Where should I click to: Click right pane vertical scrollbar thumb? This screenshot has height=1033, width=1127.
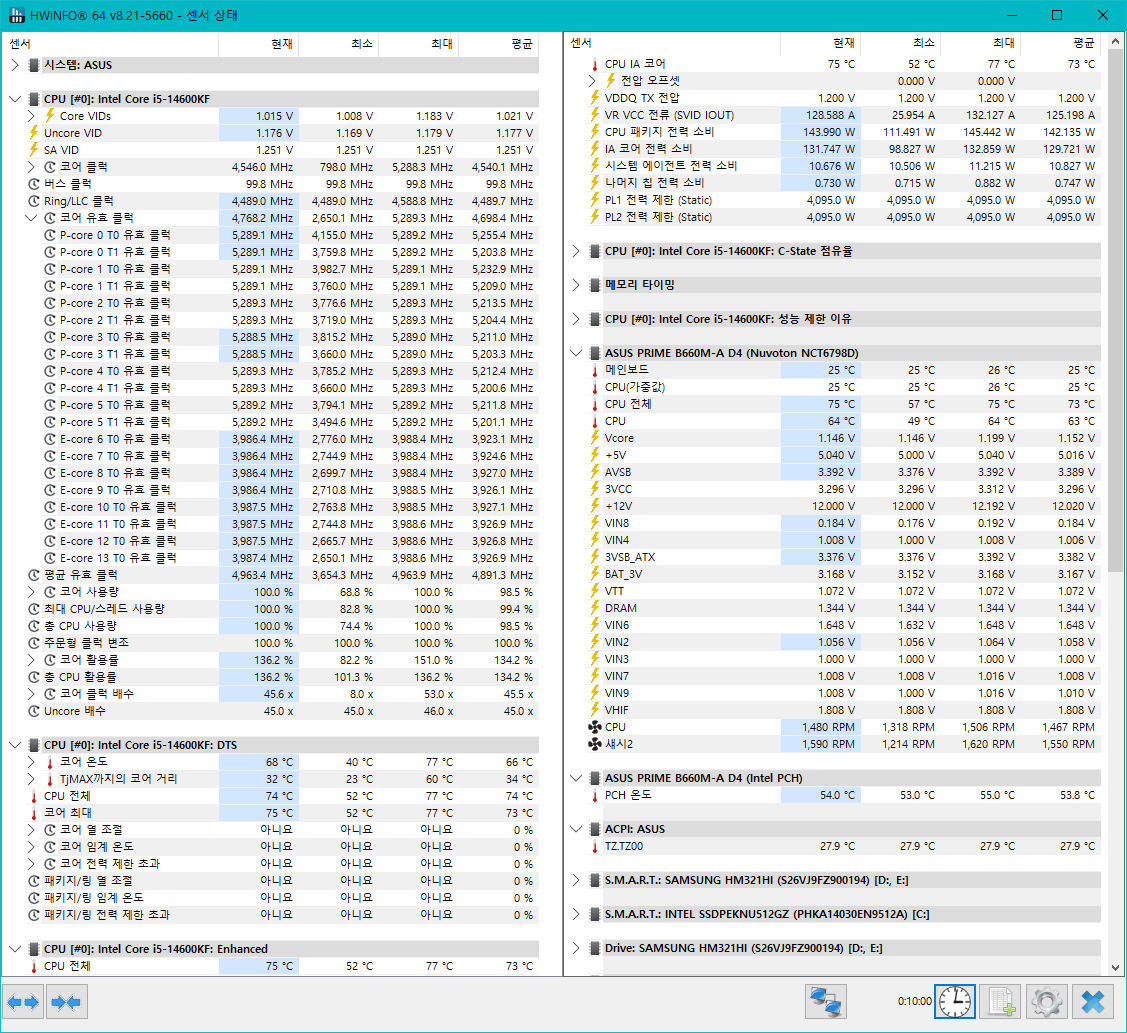pos(1115,309)
